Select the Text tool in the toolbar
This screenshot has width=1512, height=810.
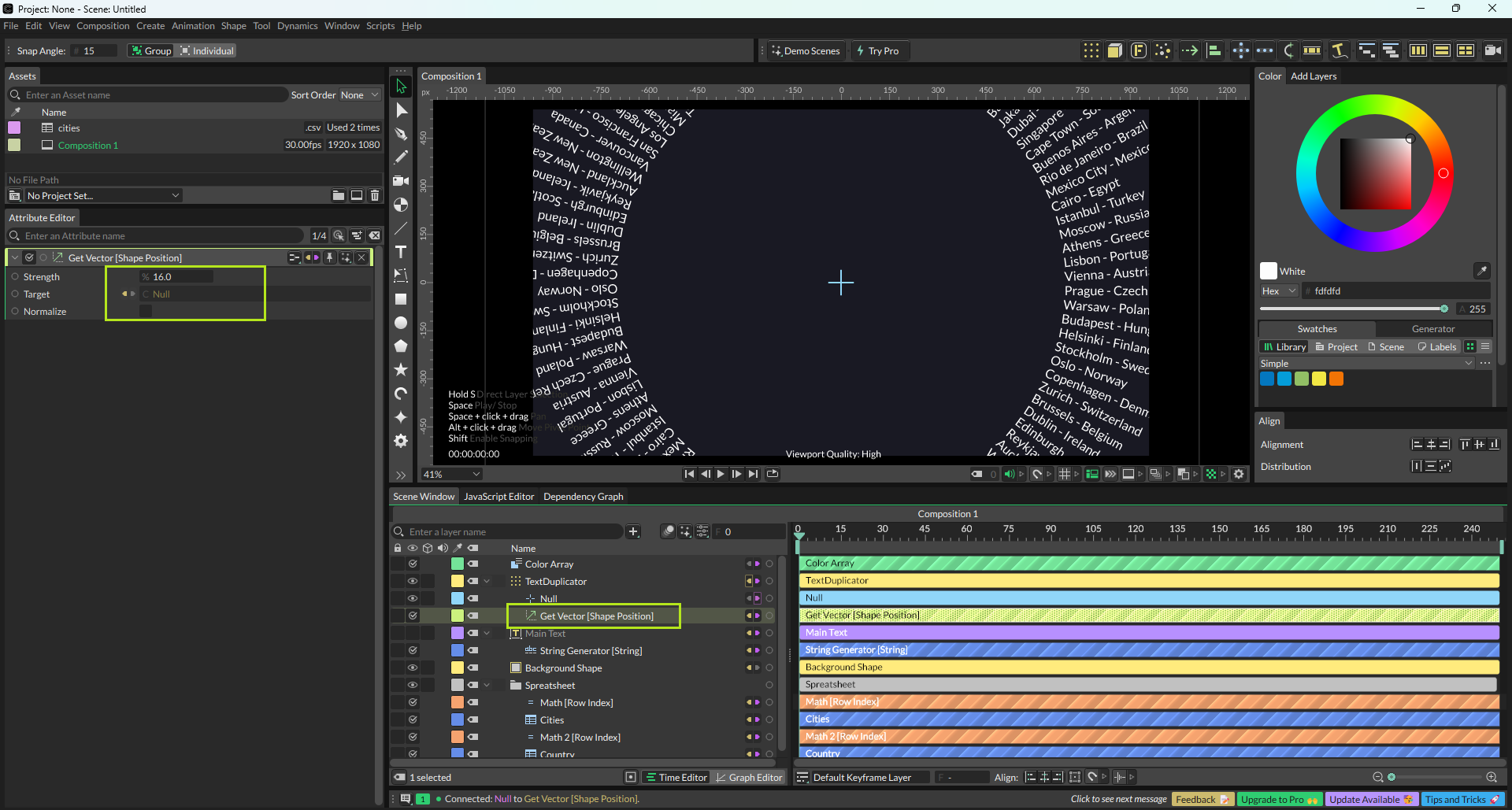coord(401,252)
